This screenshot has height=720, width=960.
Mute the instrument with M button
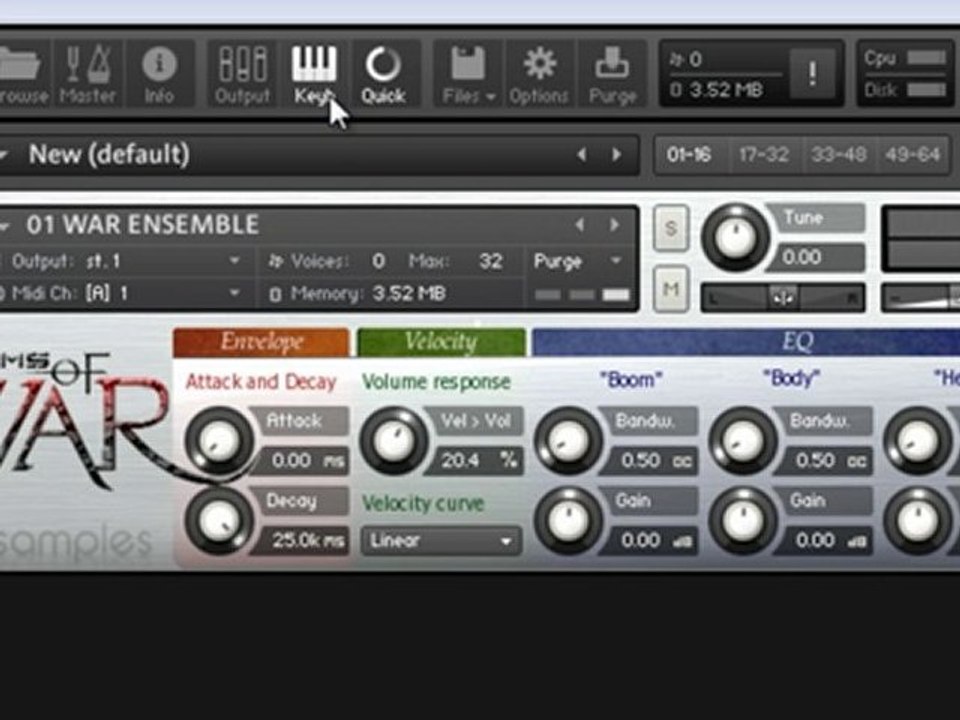tap(670, 289)
